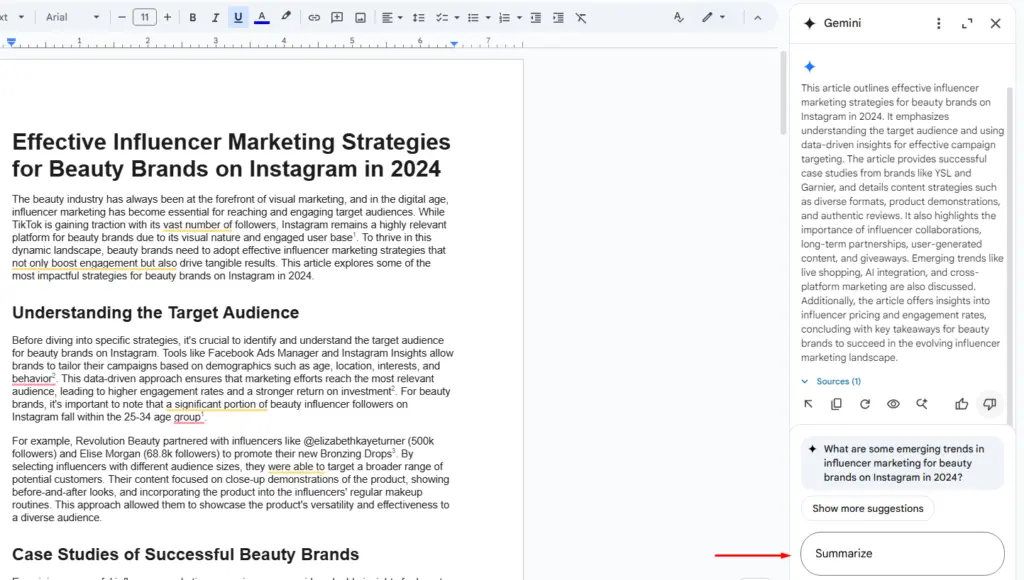The height and width of the screenshot is (580, 1024).
Task: Copy the Gemini response
Action: tap(836, 404)
